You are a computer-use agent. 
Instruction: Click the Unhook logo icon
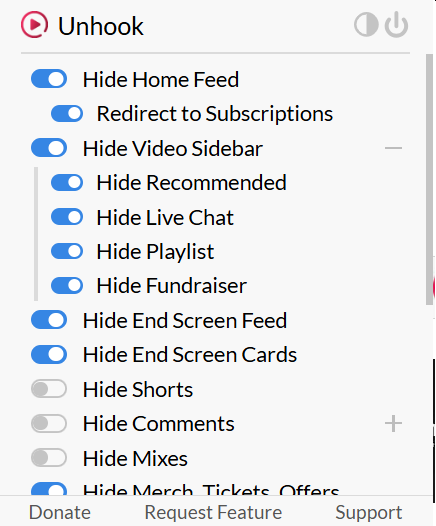[x=34, y=24]
